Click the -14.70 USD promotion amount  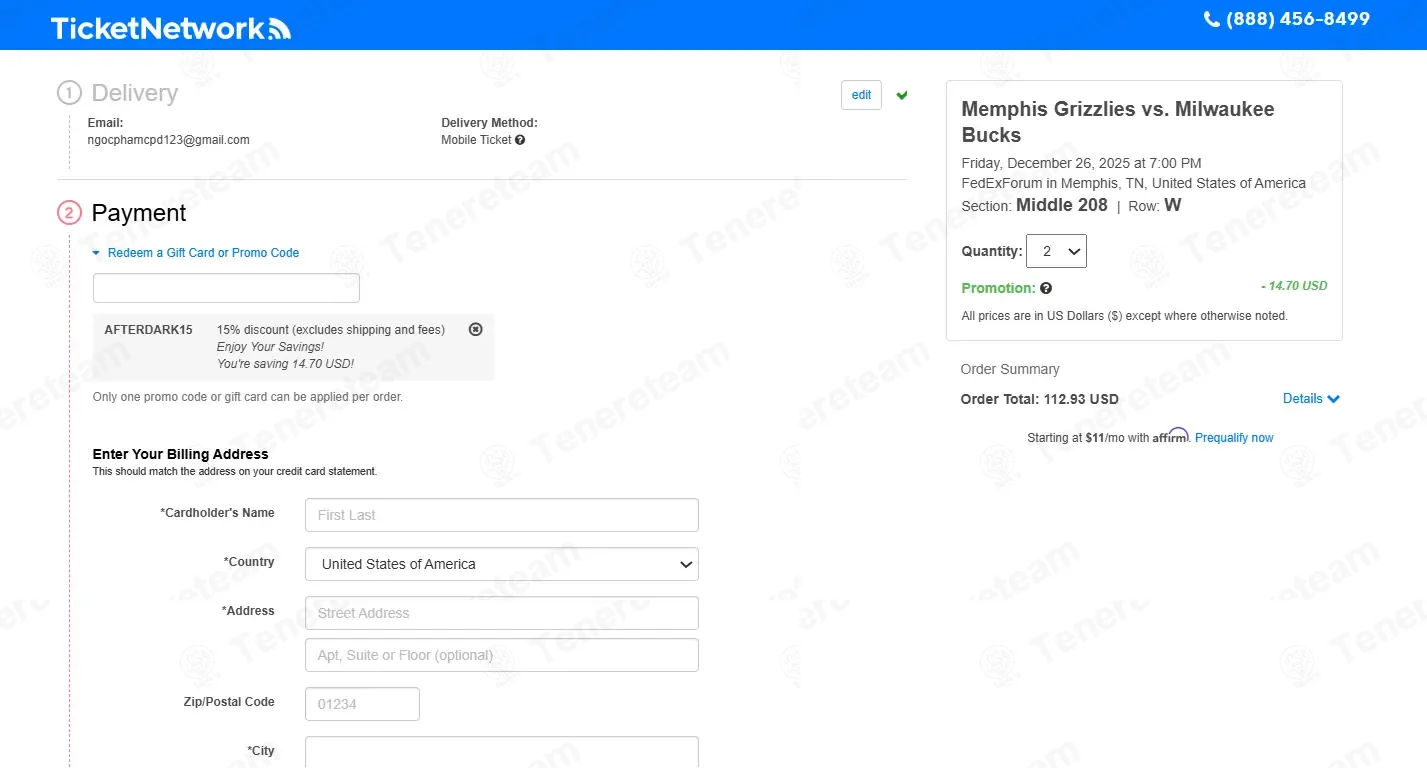(x=1294, y=286)
